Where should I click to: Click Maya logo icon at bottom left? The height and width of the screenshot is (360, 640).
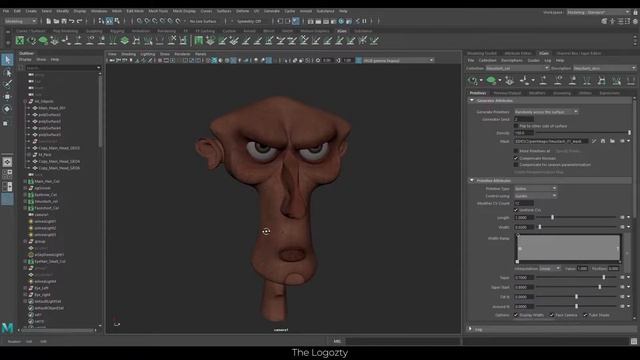tap(7, 327)
